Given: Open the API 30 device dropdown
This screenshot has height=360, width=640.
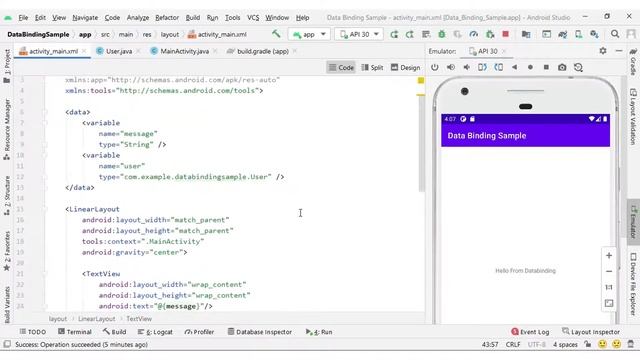Looking at the screenshot, I should (359, 34).
